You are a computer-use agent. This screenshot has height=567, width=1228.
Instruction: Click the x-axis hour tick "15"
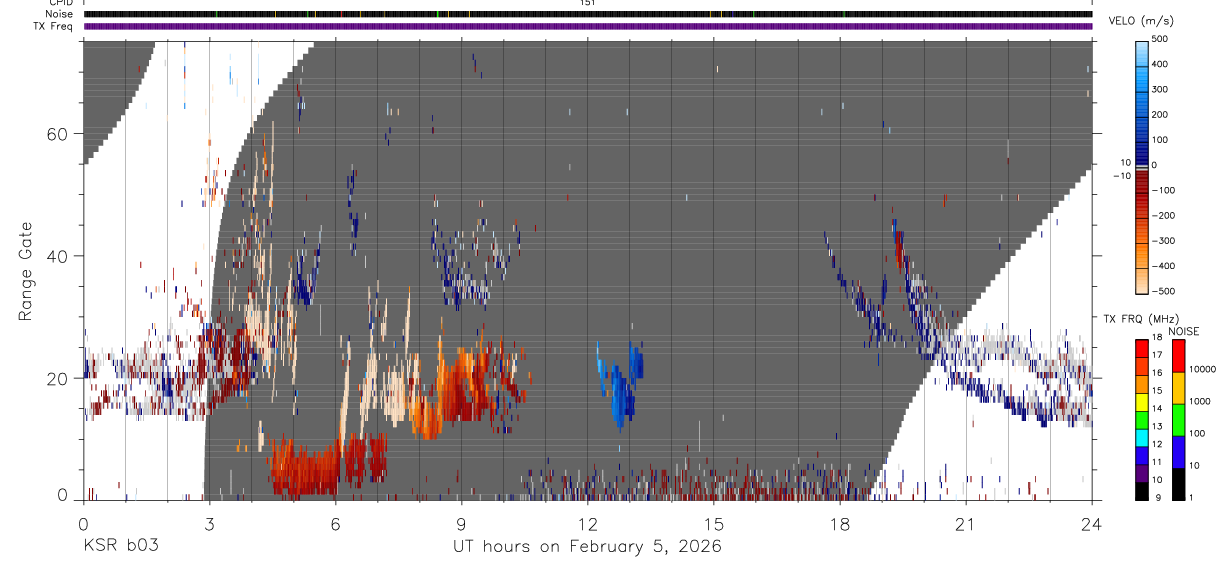pos(714,523)
